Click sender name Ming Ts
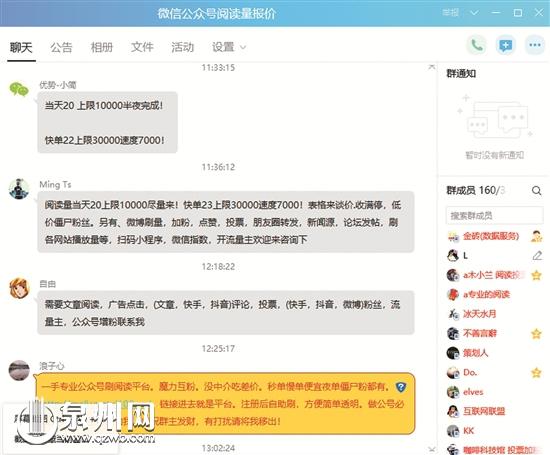550x455 pixels. 55,185
